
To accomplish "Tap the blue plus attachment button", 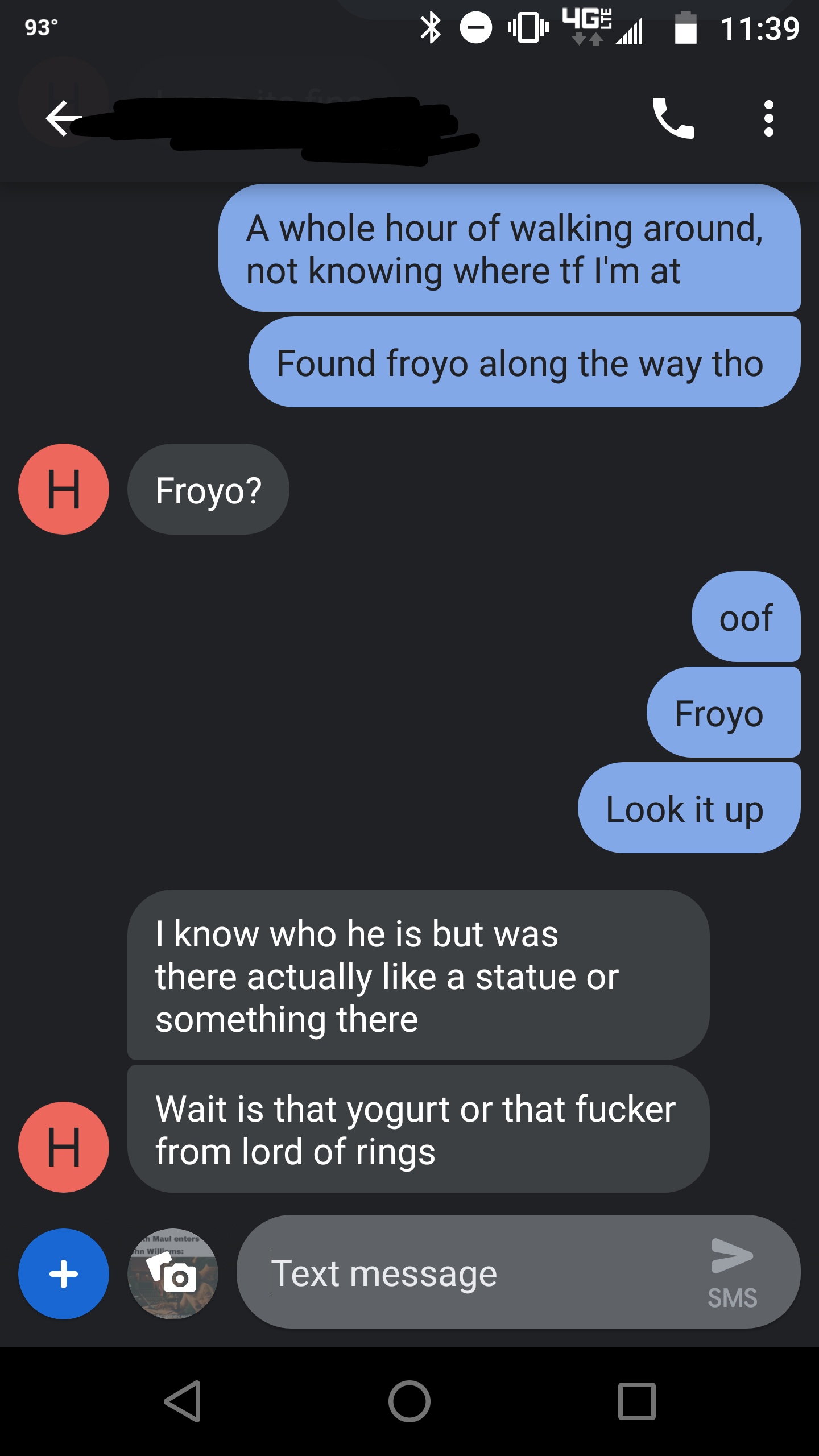I will [64, 1274].
